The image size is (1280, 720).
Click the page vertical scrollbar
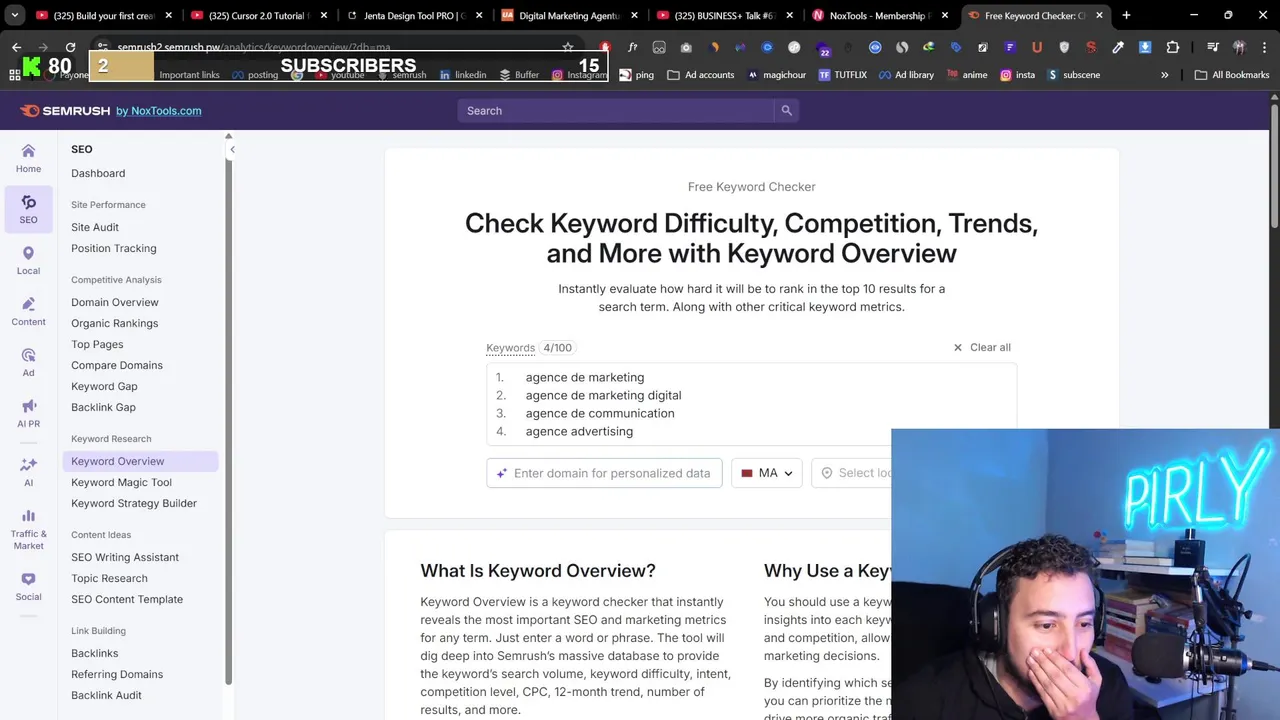coord(1274,165)
